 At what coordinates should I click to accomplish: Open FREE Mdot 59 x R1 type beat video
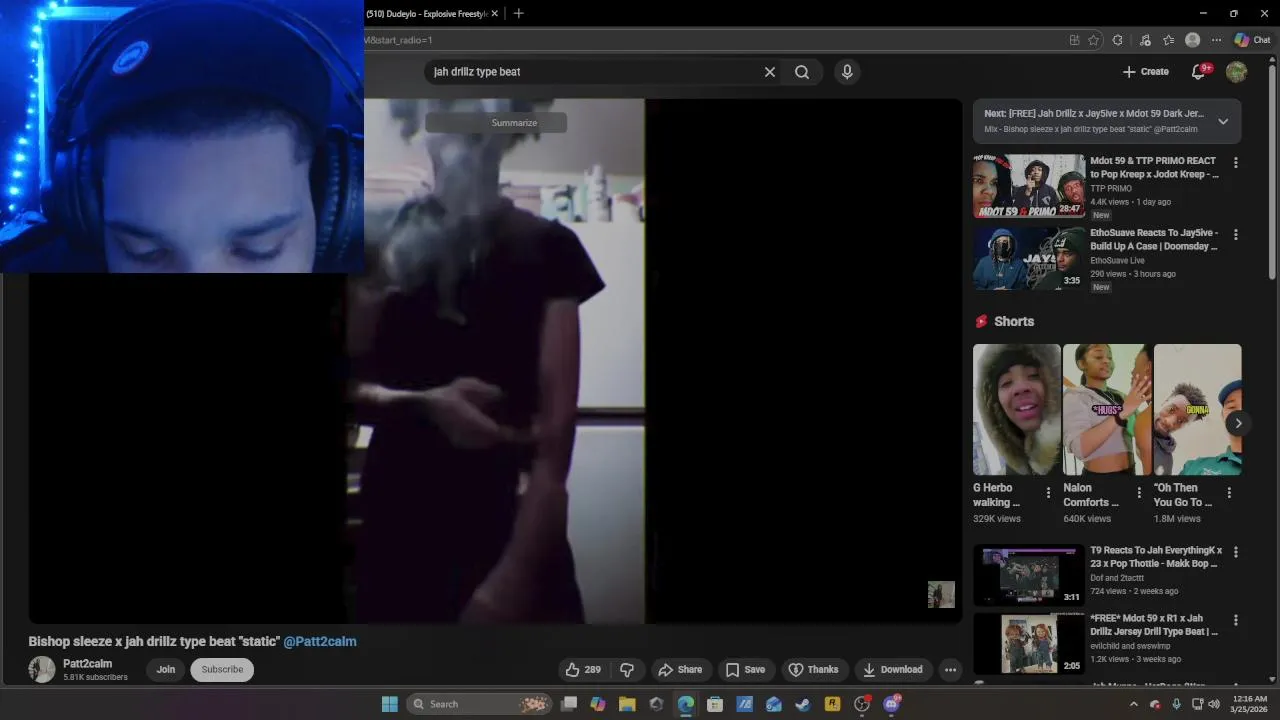(x=1029, y=643)
